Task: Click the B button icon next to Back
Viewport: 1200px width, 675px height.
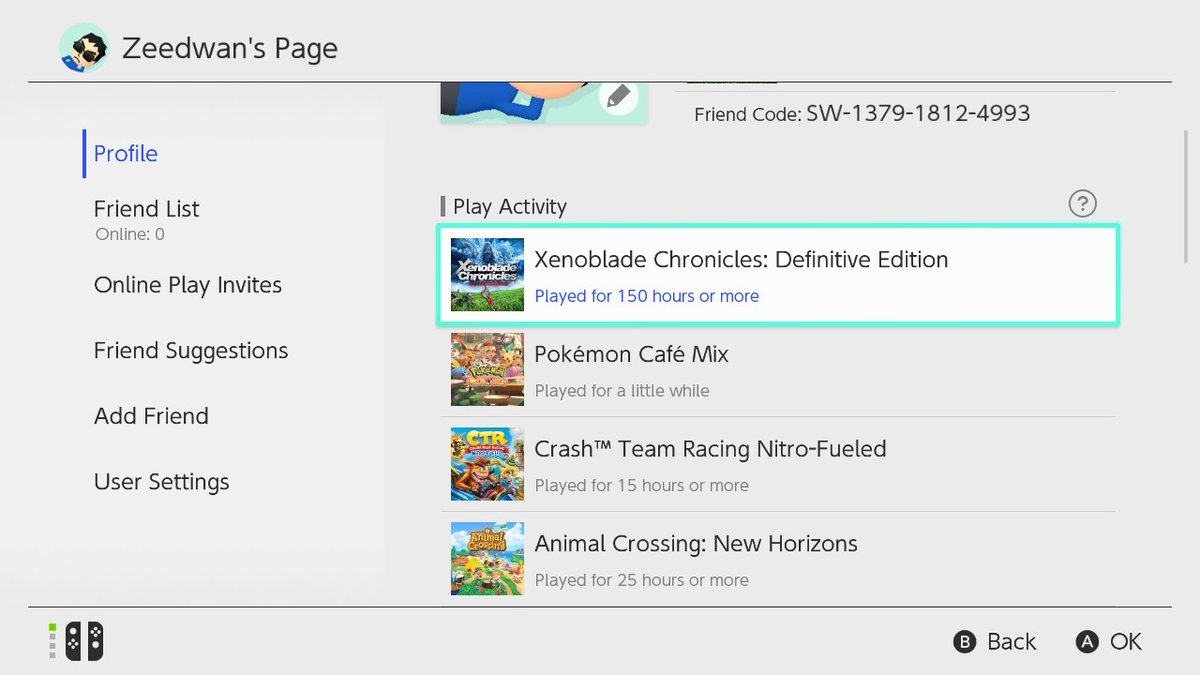Action: click(x=964, y=642)
